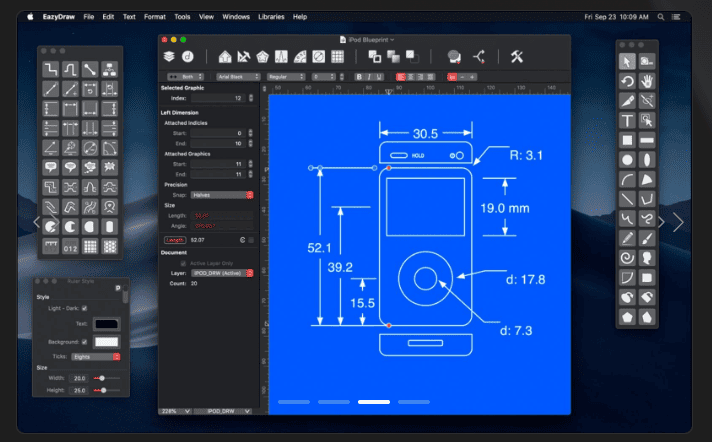This screenshot has height=442, width=712.
Task: Open the Format menu
Action: click(x=155, y=17)
